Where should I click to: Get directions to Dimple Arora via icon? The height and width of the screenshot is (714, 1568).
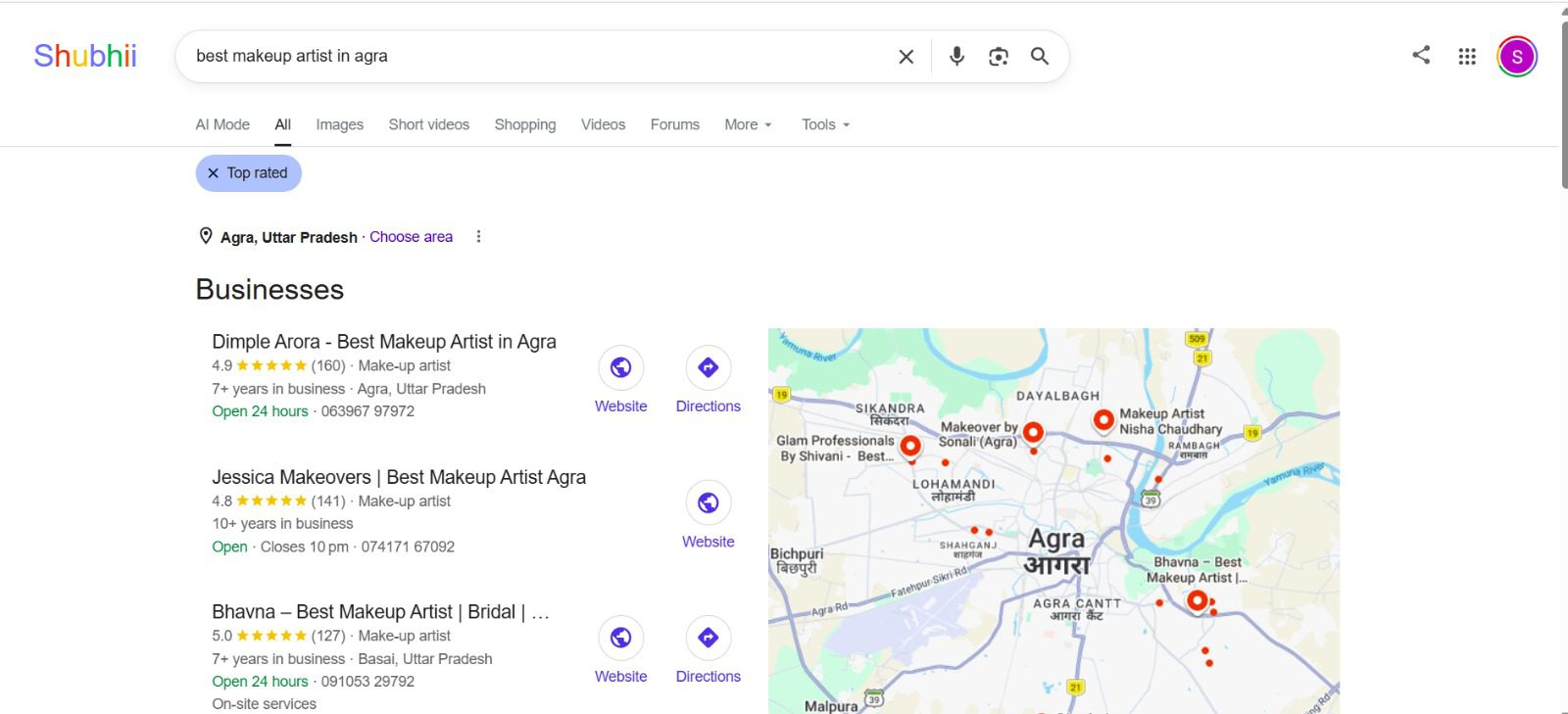709,367
